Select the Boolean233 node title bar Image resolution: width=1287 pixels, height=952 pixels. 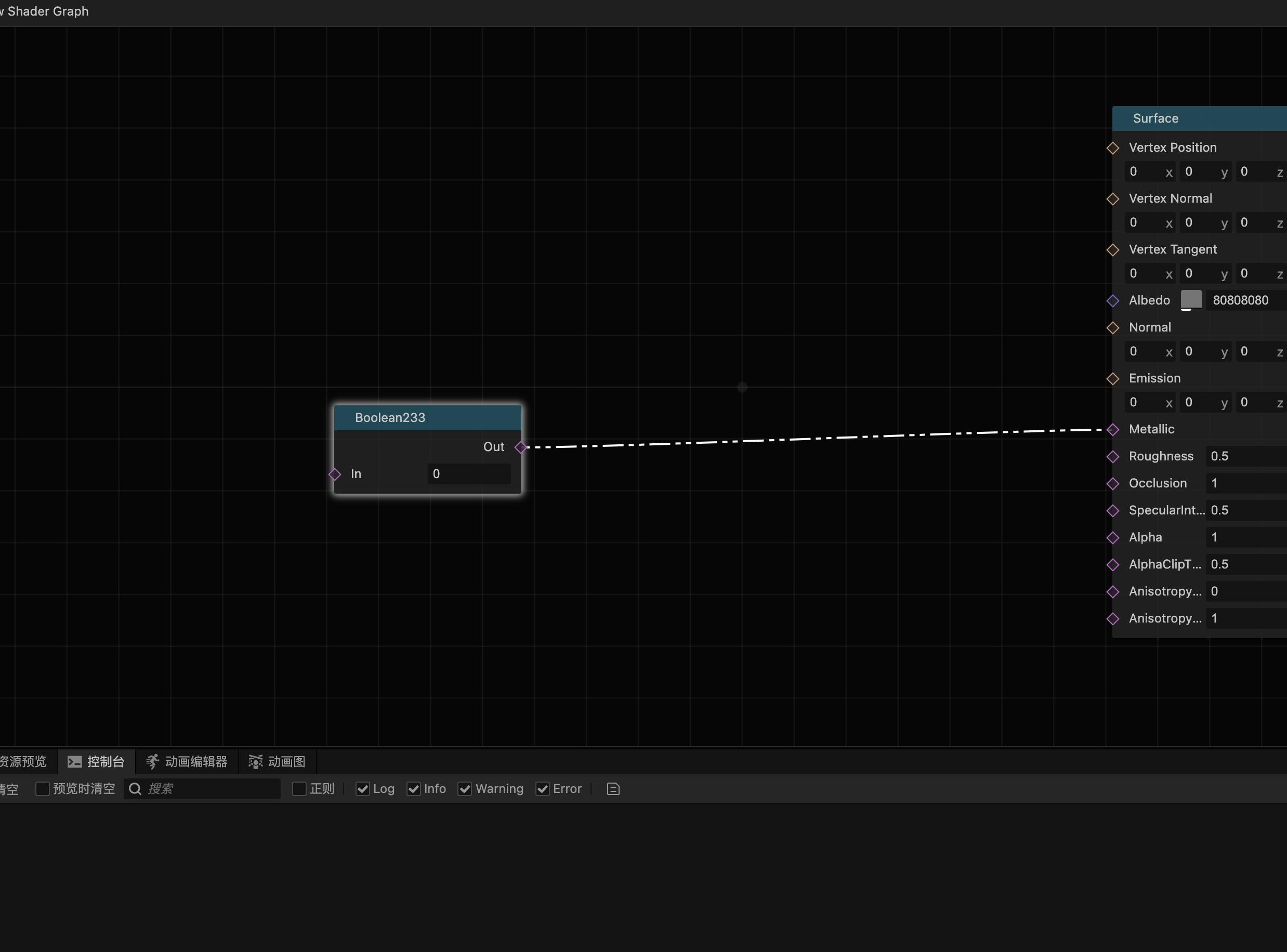427,418
